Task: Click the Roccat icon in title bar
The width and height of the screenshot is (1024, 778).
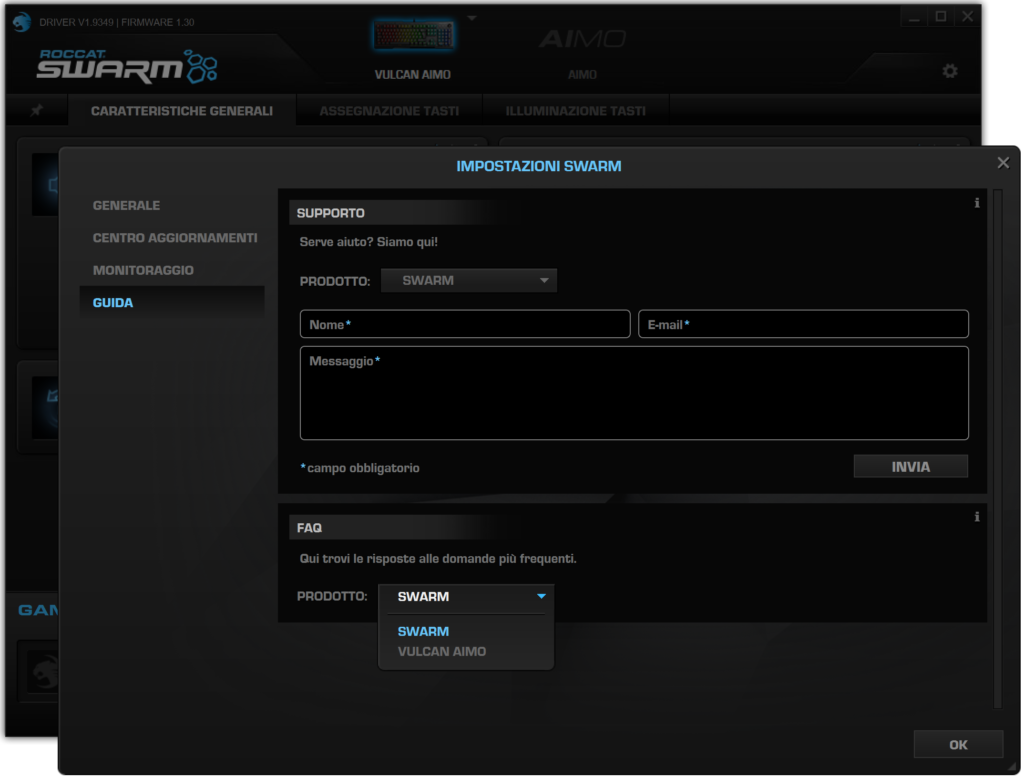Action: click(22, 22)
